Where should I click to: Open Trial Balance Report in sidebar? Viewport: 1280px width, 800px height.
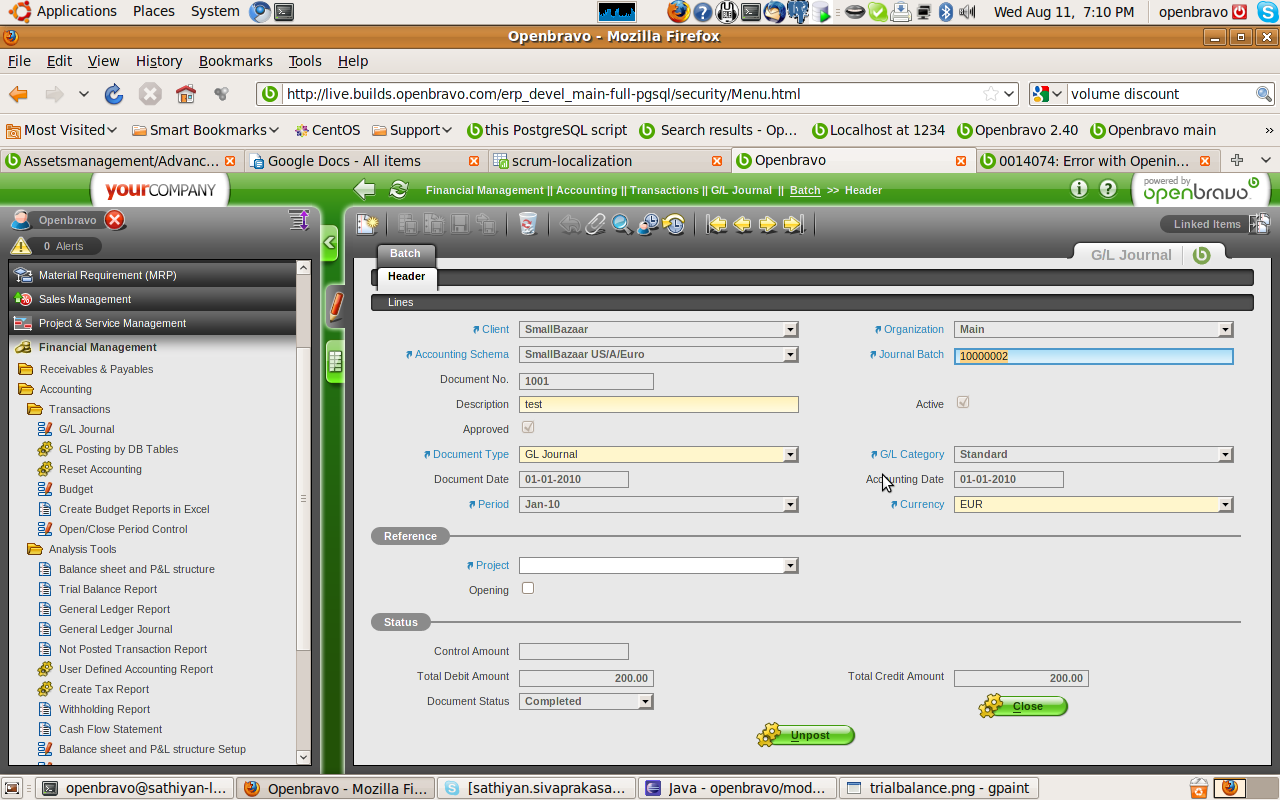click(x=108, y=589)
